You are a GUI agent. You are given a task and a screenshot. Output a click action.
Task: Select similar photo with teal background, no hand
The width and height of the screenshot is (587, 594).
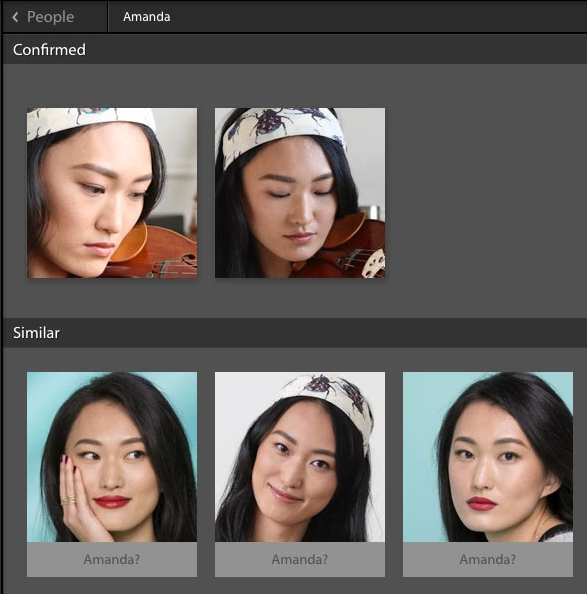[x=488, y=457]
